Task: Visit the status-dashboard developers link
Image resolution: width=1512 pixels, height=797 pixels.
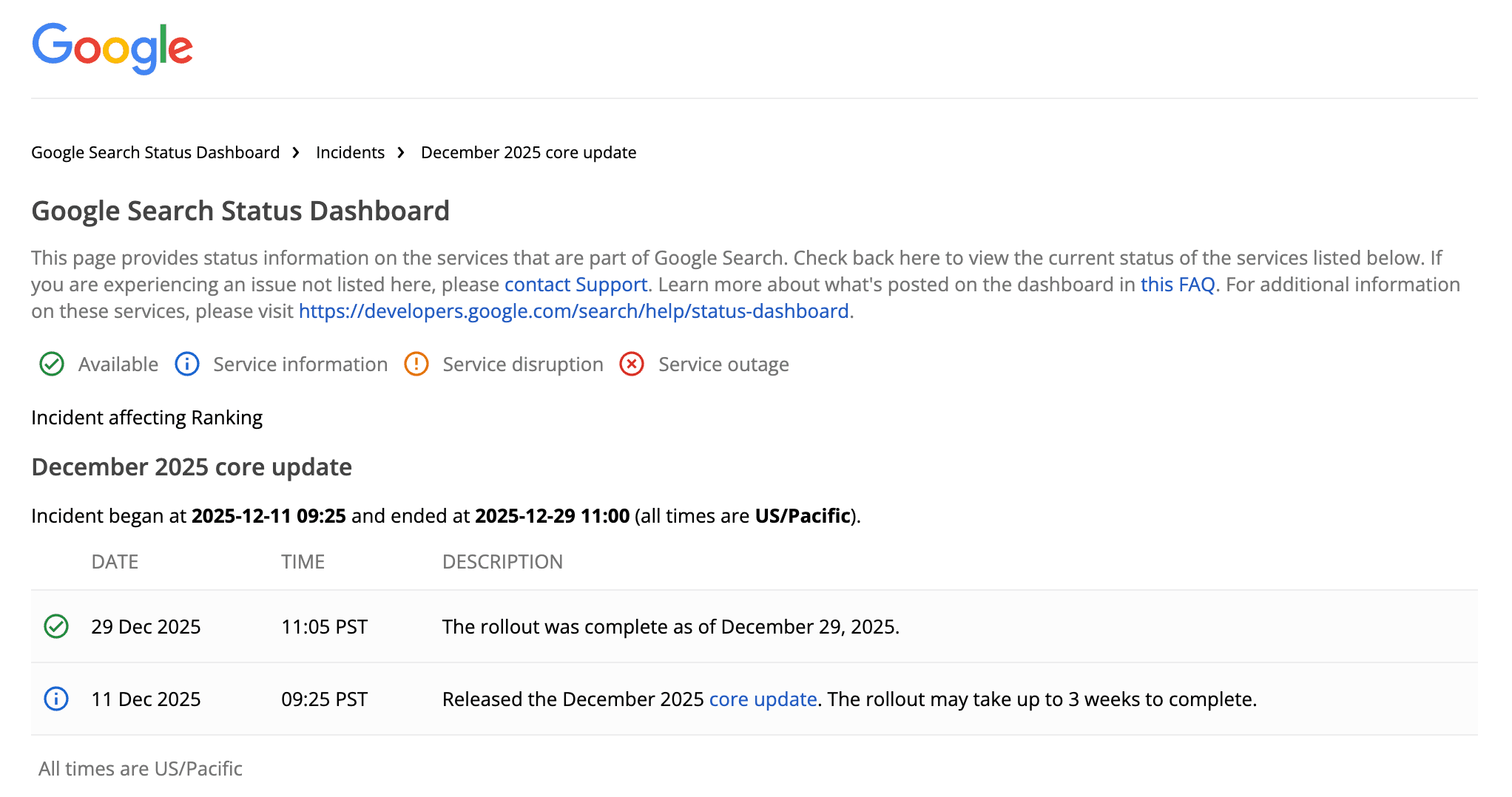Action: click(x=573, y=311)
